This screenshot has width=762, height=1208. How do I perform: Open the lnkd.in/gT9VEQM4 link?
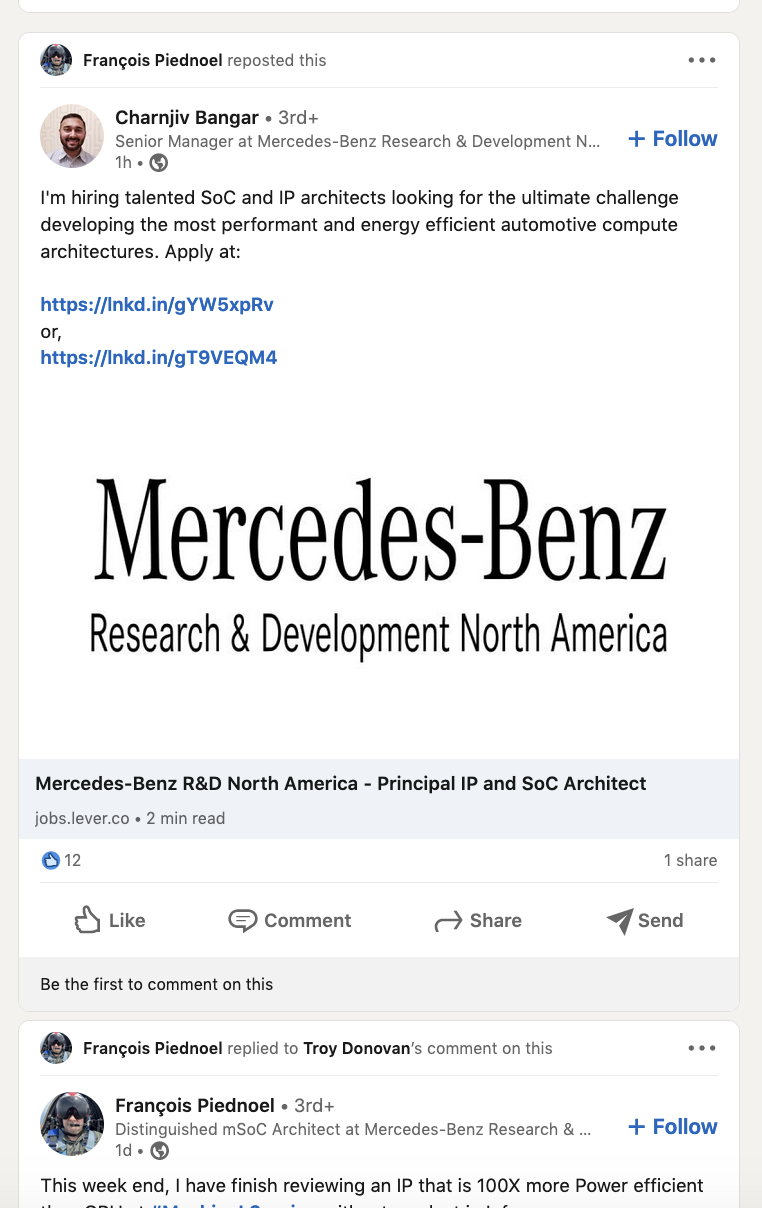pyautogui.click(x=159, y=357)
